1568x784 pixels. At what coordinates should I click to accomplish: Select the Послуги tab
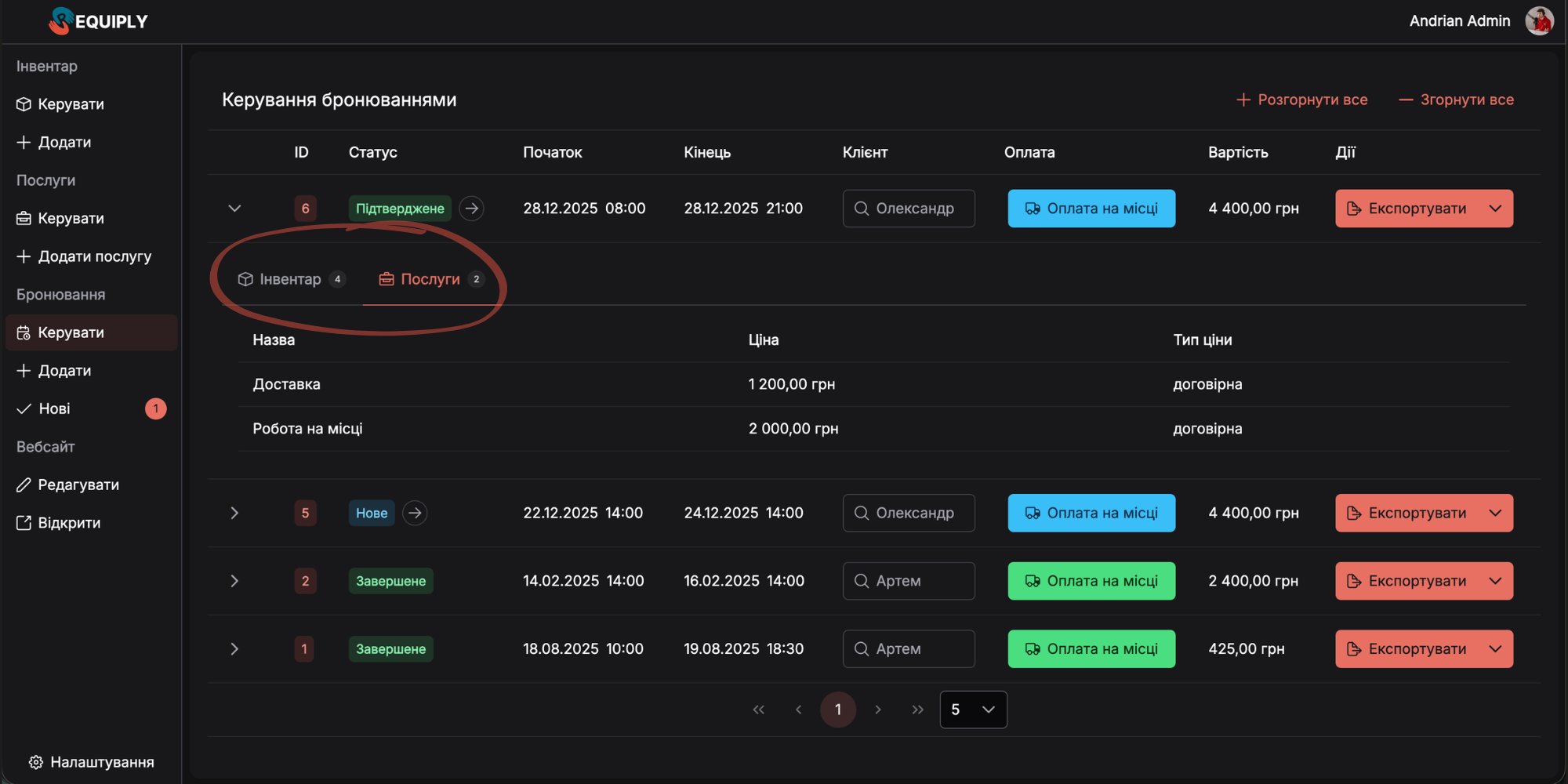pos(430,279)
